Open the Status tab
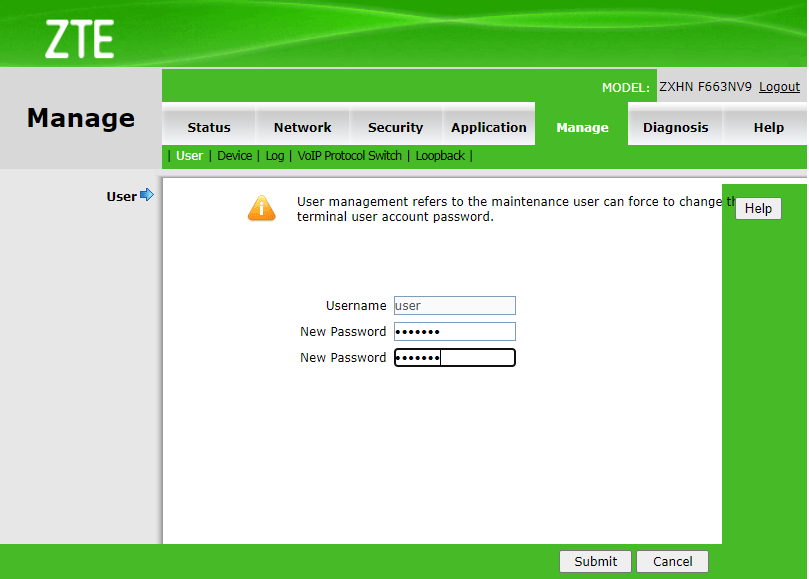Image resolution: width=809 pixels, height=579 pixels. coord(208,127)
